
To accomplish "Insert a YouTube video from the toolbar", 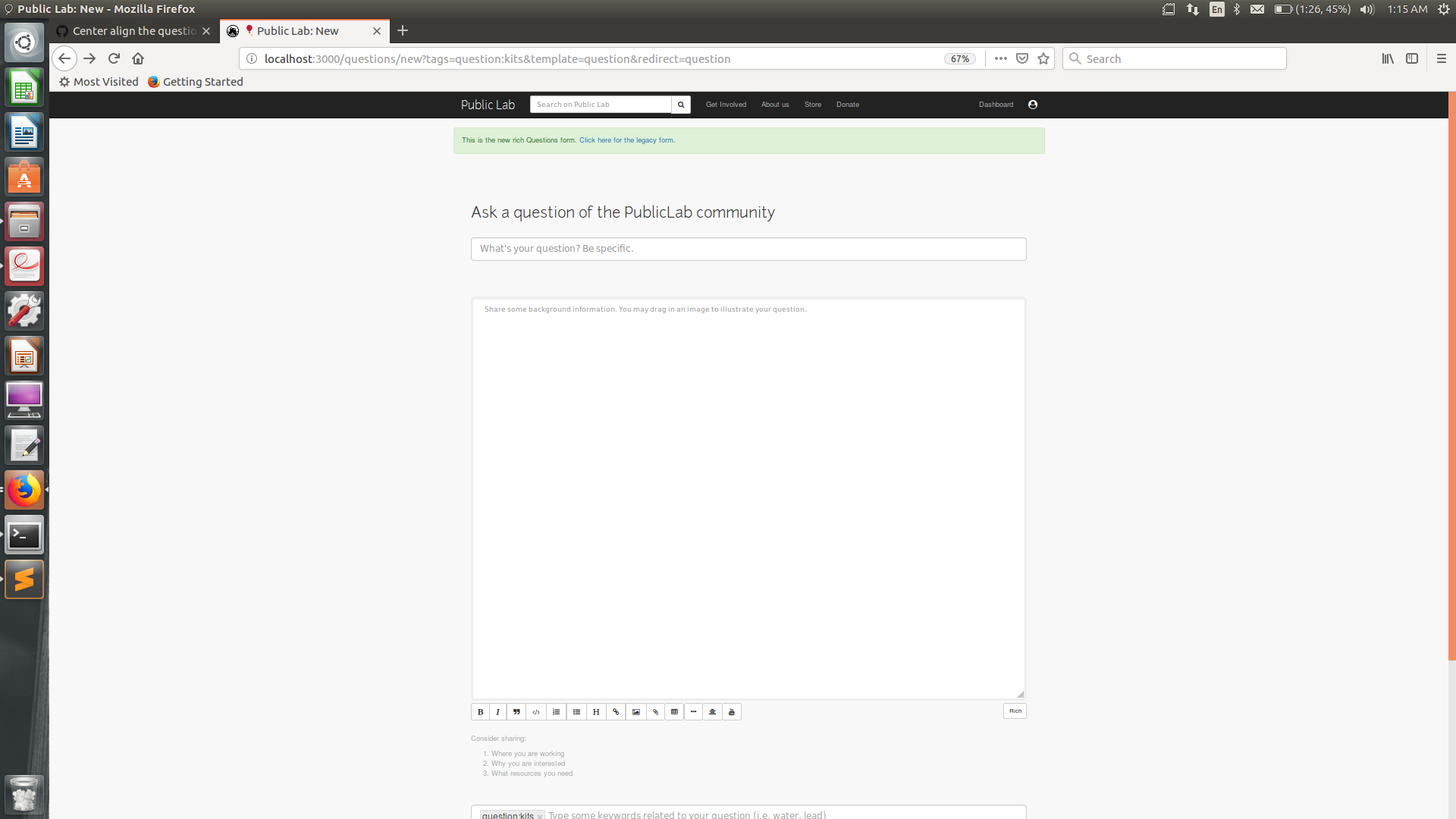I will coord(732,712).
